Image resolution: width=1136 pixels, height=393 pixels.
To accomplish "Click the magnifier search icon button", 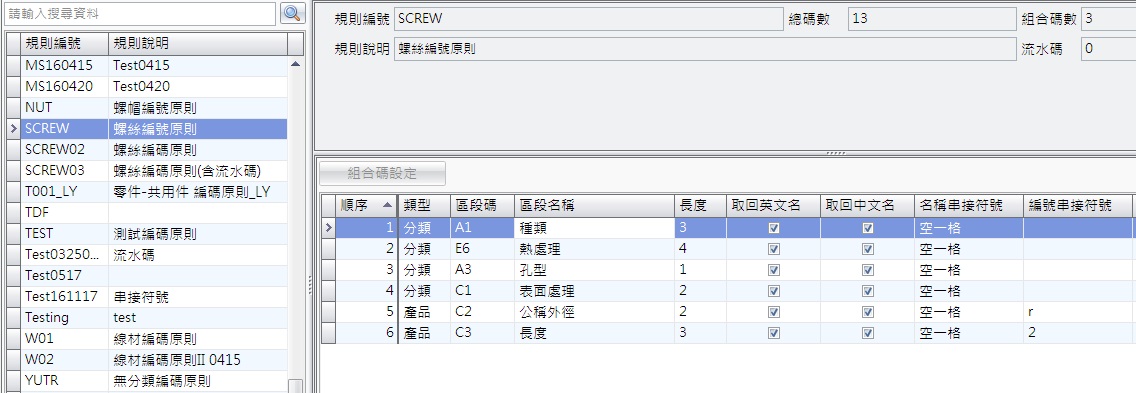I will (x=293, y=13).
